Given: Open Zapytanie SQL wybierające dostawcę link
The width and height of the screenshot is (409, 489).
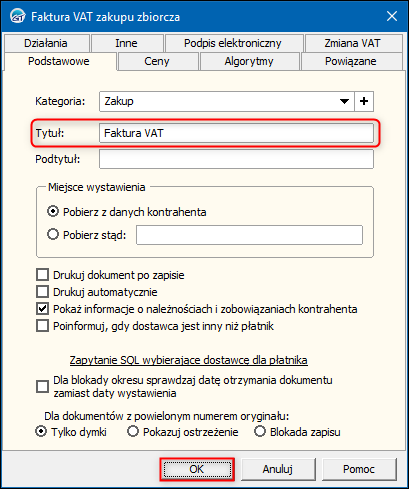Looking at the screenshot, I should (188, 360).
